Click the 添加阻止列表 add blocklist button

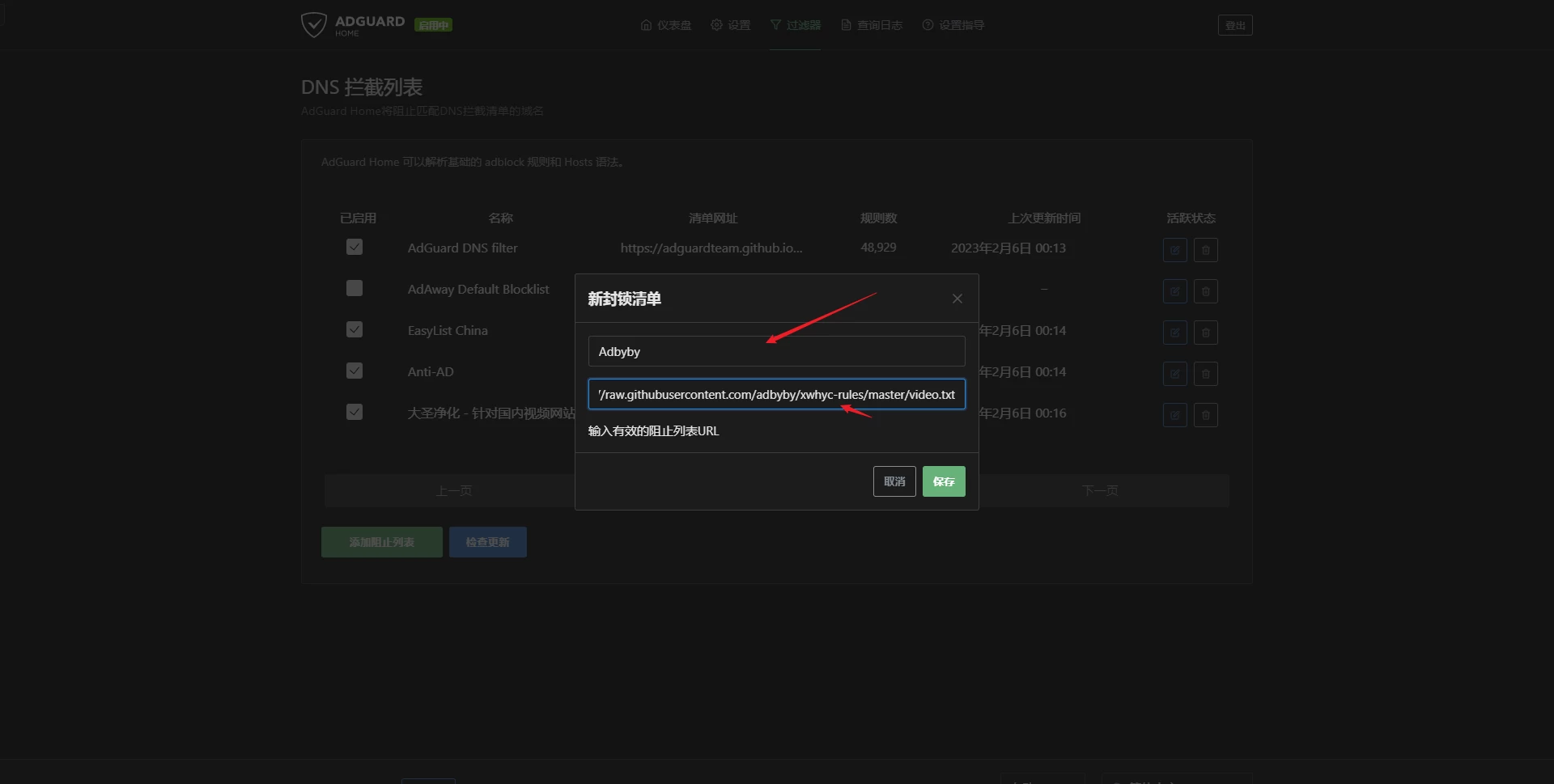click(x=382, y=542)
